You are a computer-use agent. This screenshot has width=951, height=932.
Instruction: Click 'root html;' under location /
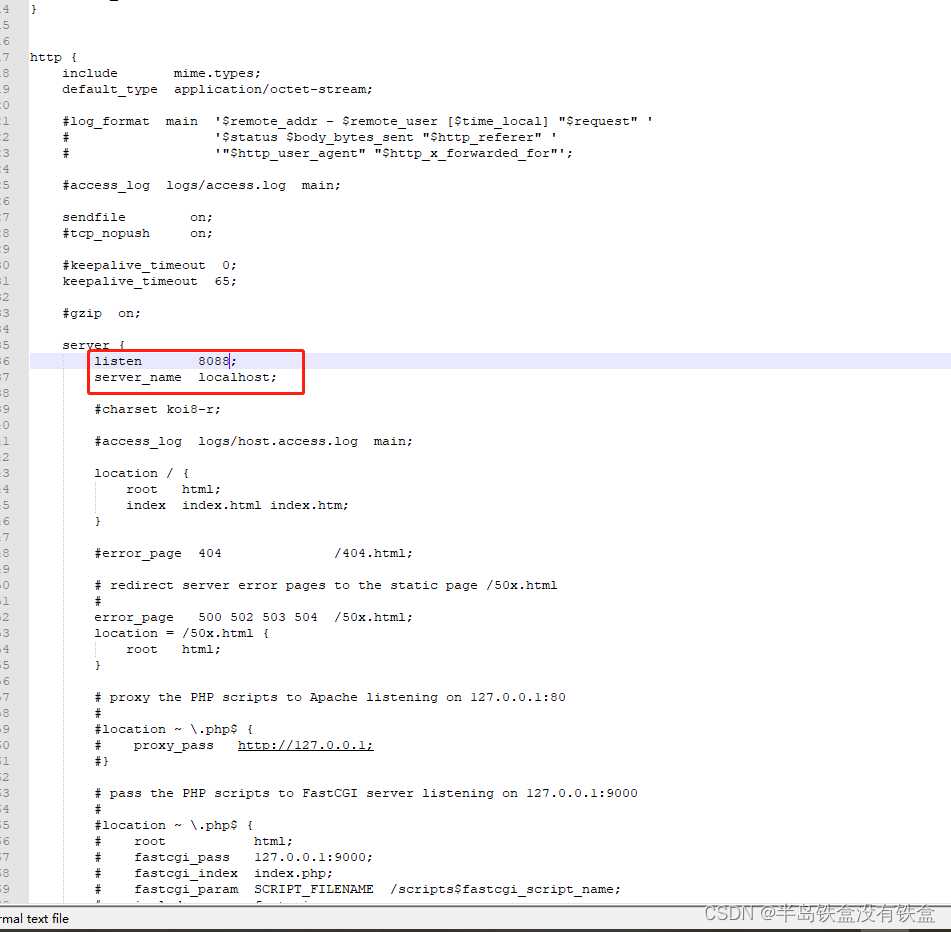coord(173,489)
